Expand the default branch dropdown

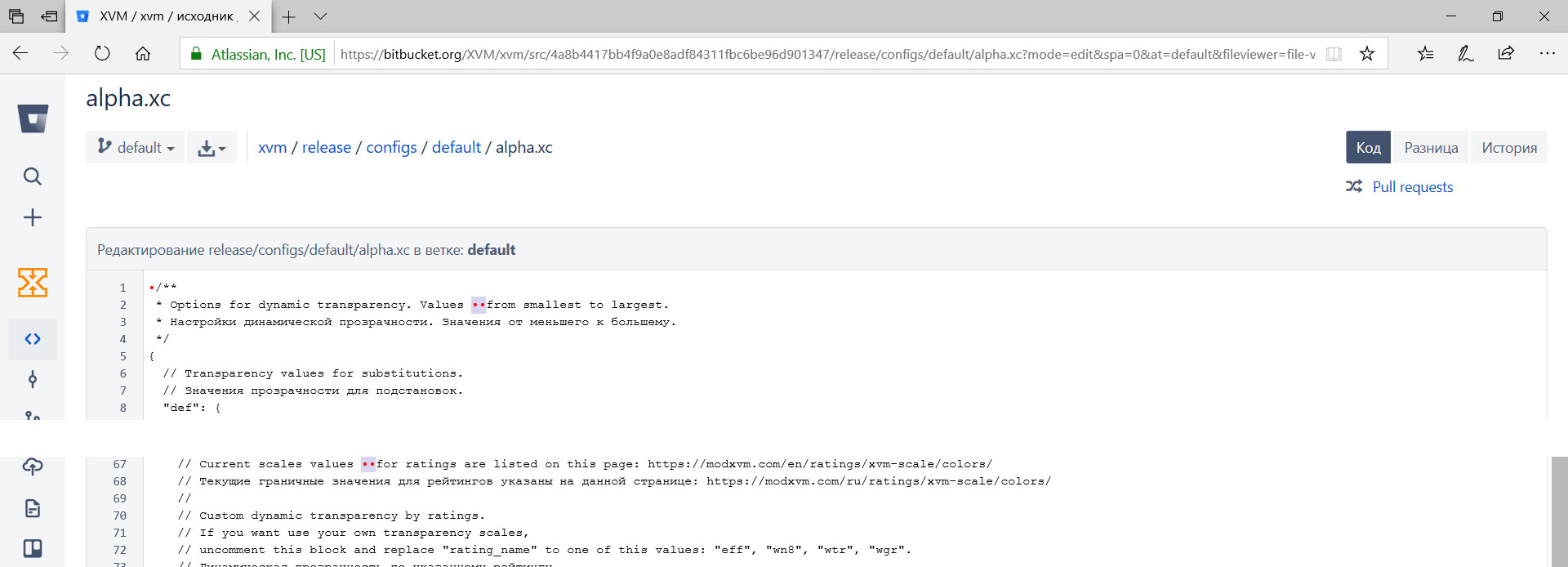(x=136, y=147)
